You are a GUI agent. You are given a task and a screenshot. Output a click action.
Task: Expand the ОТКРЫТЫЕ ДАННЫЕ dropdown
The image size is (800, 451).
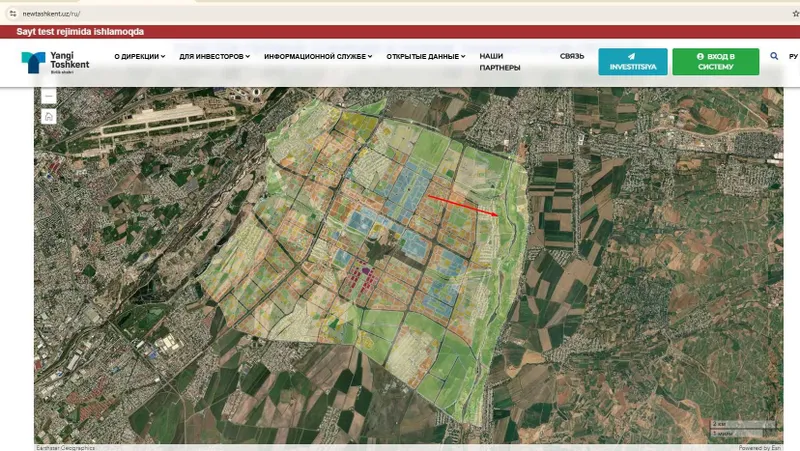(x=426, y=57)
